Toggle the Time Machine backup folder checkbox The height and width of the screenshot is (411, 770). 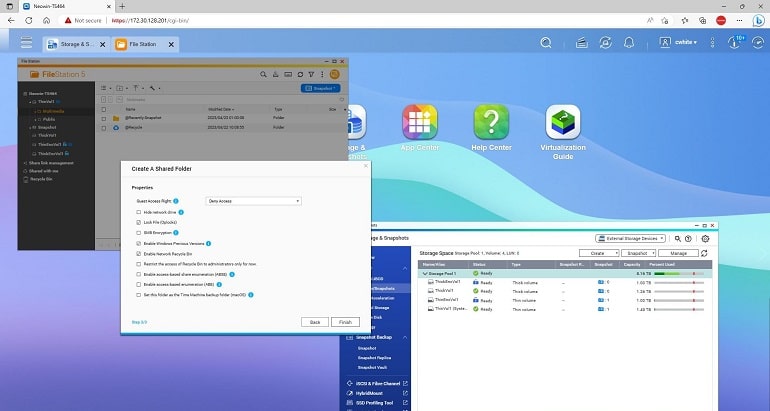click(138, 295)
